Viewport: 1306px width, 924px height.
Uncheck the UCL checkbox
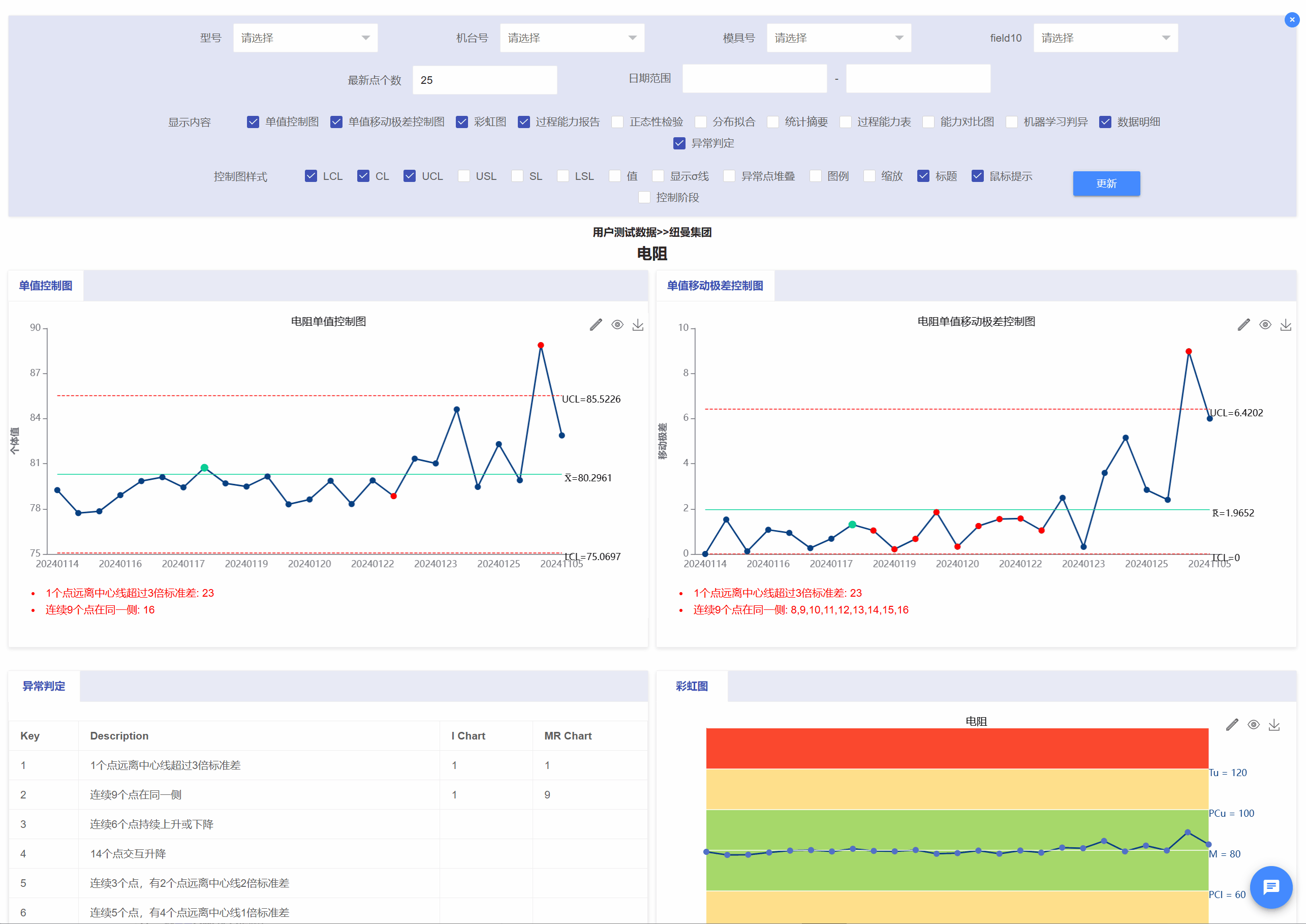point(410,176)
